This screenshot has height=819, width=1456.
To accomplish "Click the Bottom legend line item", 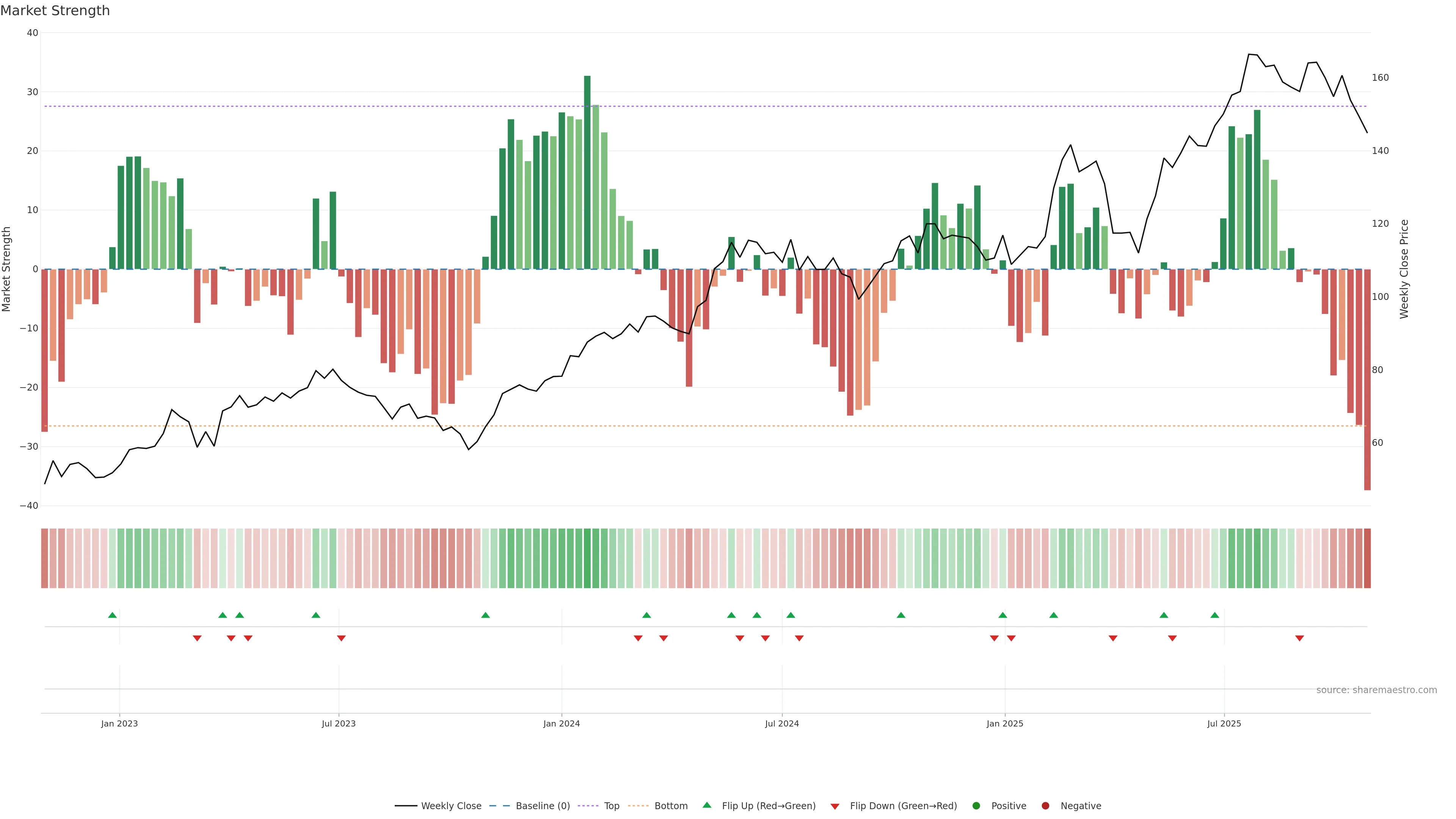I will pos(658,806).
